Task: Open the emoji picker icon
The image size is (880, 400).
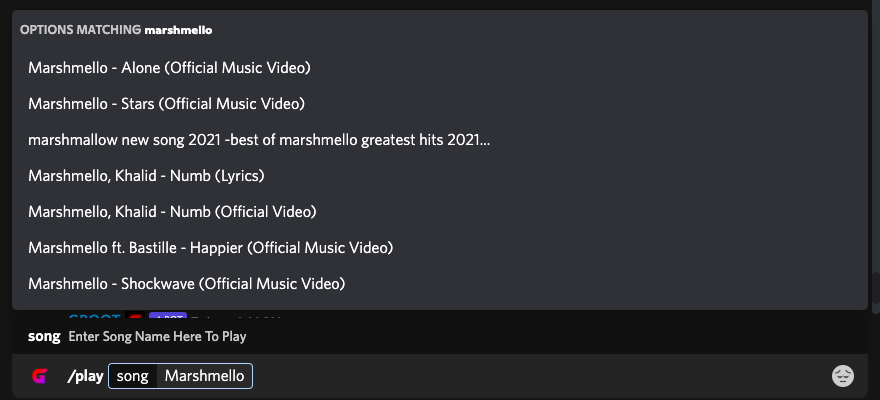Action: click(x=843, y=376)
